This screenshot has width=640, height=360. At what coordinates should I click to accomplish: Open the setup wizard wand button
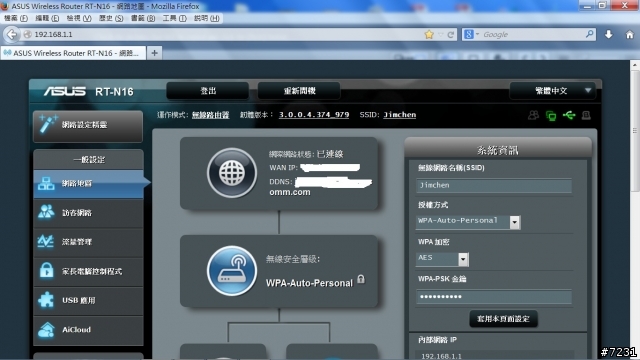[88, 126]
